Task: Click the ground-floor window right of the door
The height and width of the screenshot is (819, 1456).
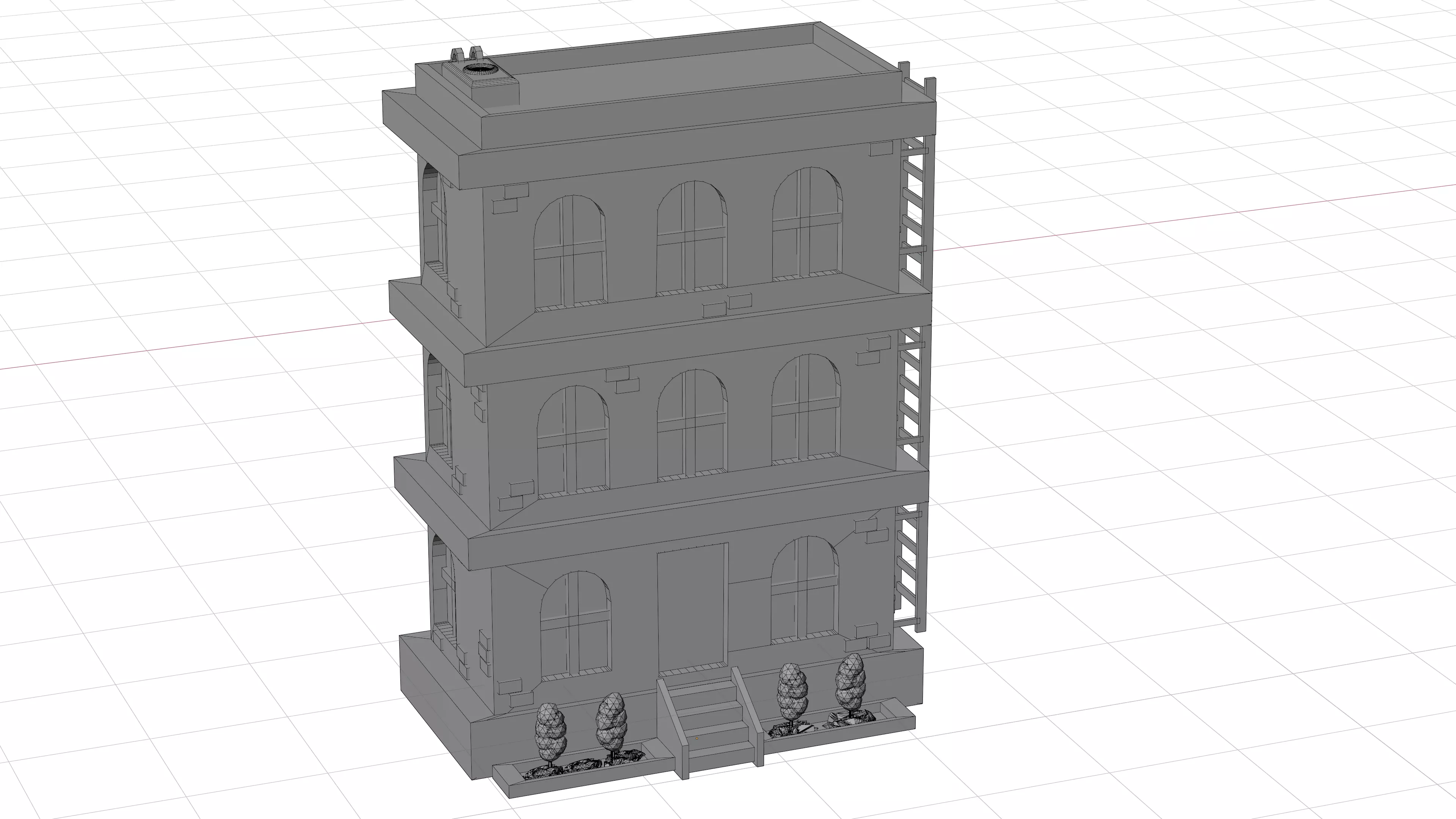Action: pyautogui.click(x=805, y=591)
